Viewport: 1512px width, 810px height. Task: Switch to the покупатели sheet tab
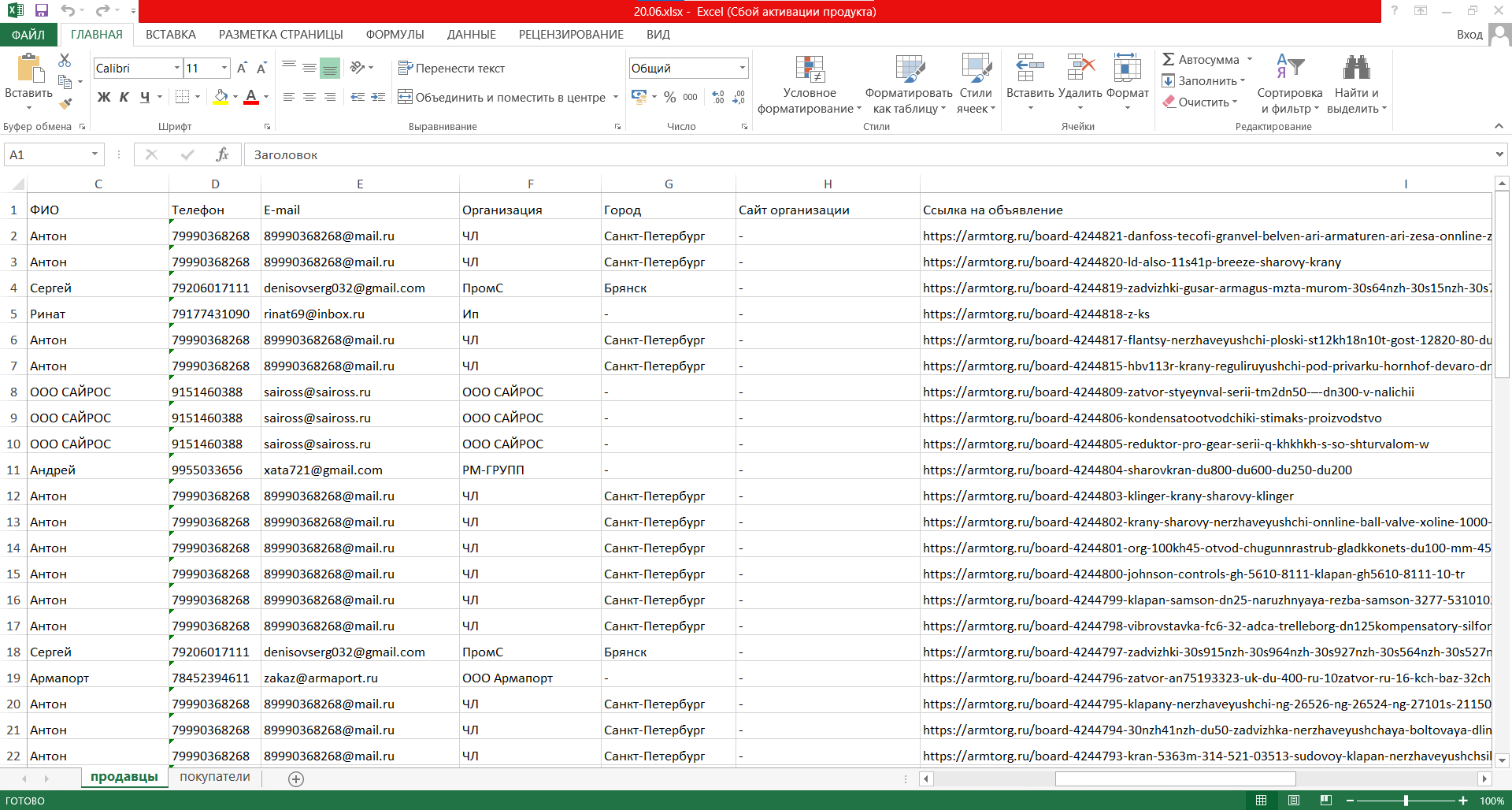coord(215,777)
